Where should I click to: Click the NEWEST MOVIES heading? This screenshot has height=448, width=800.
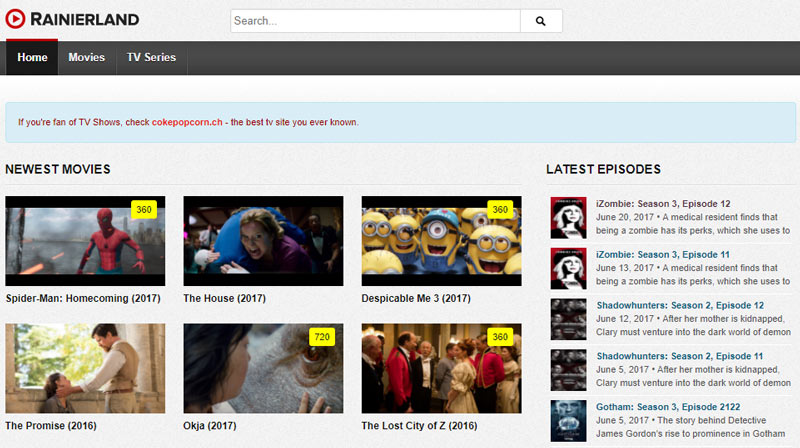58,169
